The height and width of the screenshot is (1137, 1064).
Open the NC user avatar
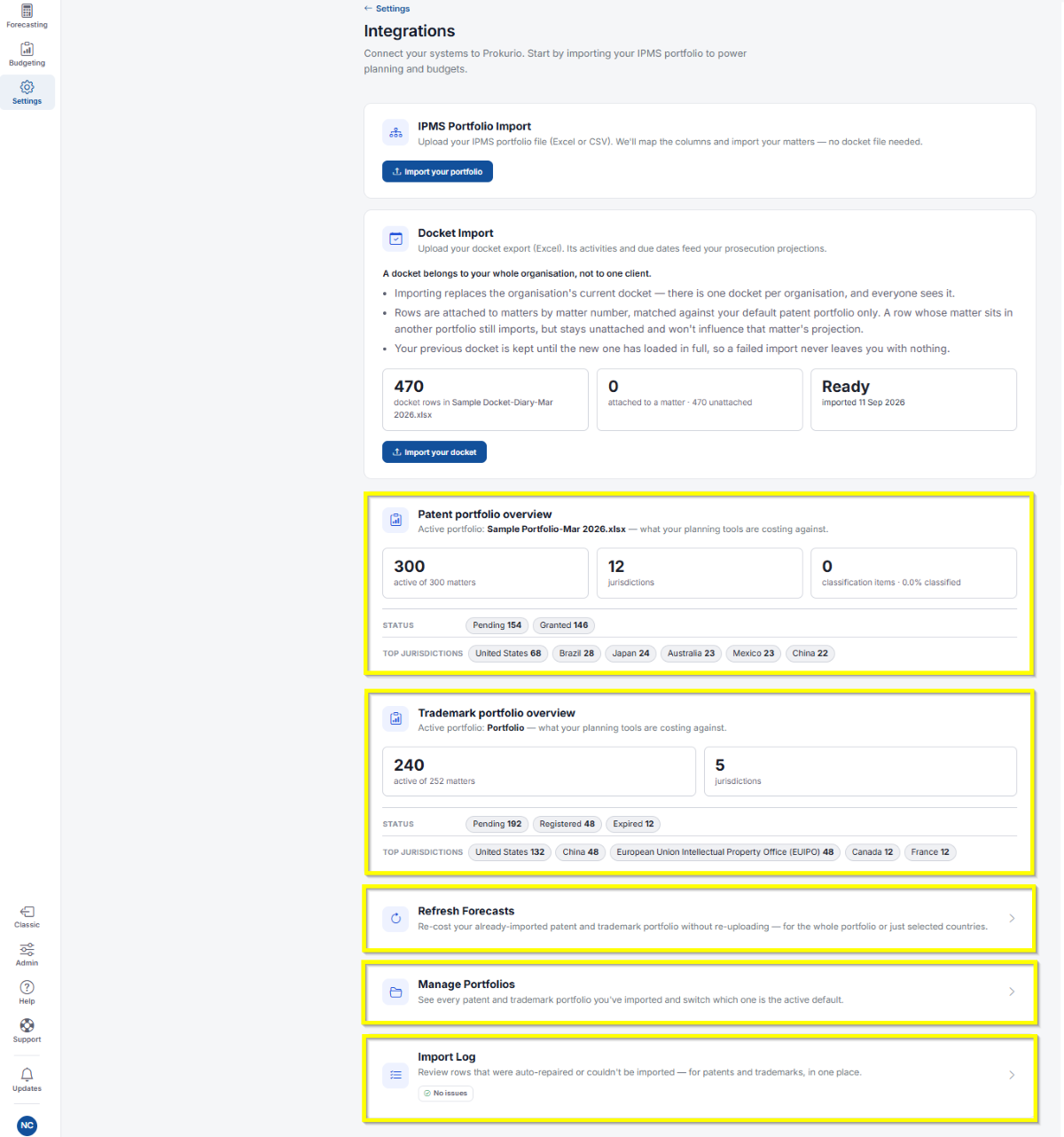pyautogui.click(x=27, y=1125)
